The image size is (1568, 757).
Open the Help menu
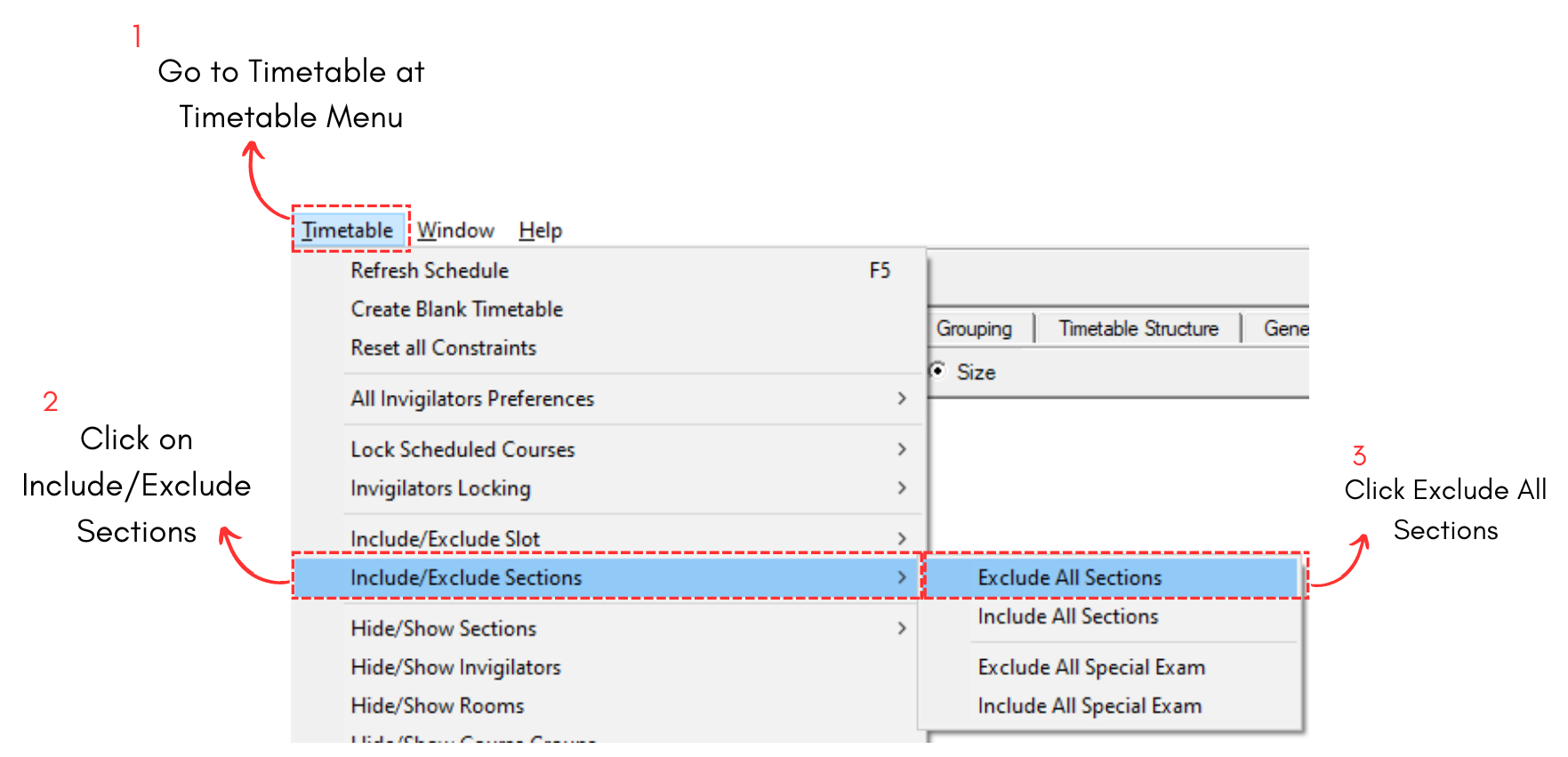click(539, 230)
